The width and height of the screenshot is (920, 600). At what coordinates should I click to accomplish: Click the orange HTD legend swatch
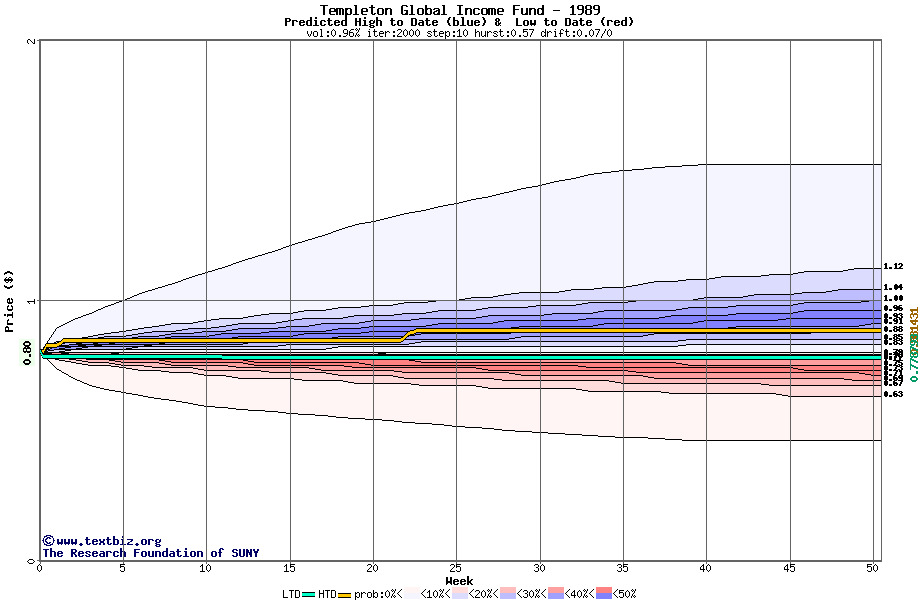coord(345,594)
